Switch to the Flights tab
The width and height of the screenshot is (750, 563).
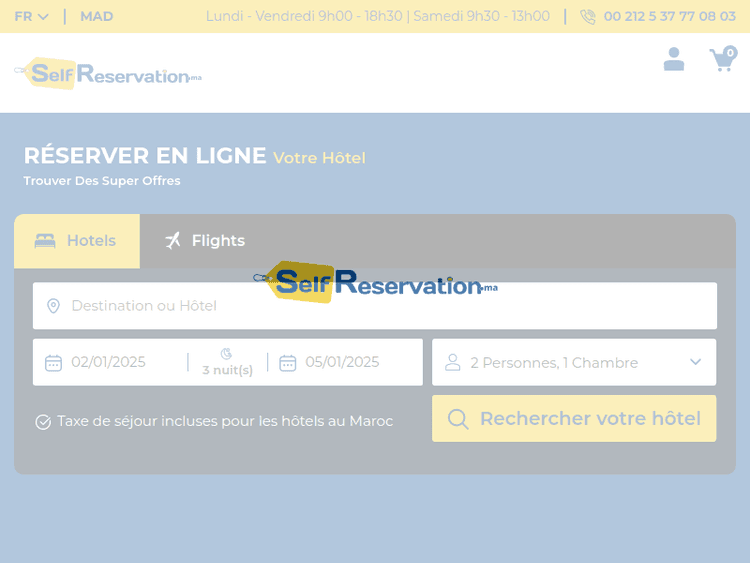click(205, 241)
